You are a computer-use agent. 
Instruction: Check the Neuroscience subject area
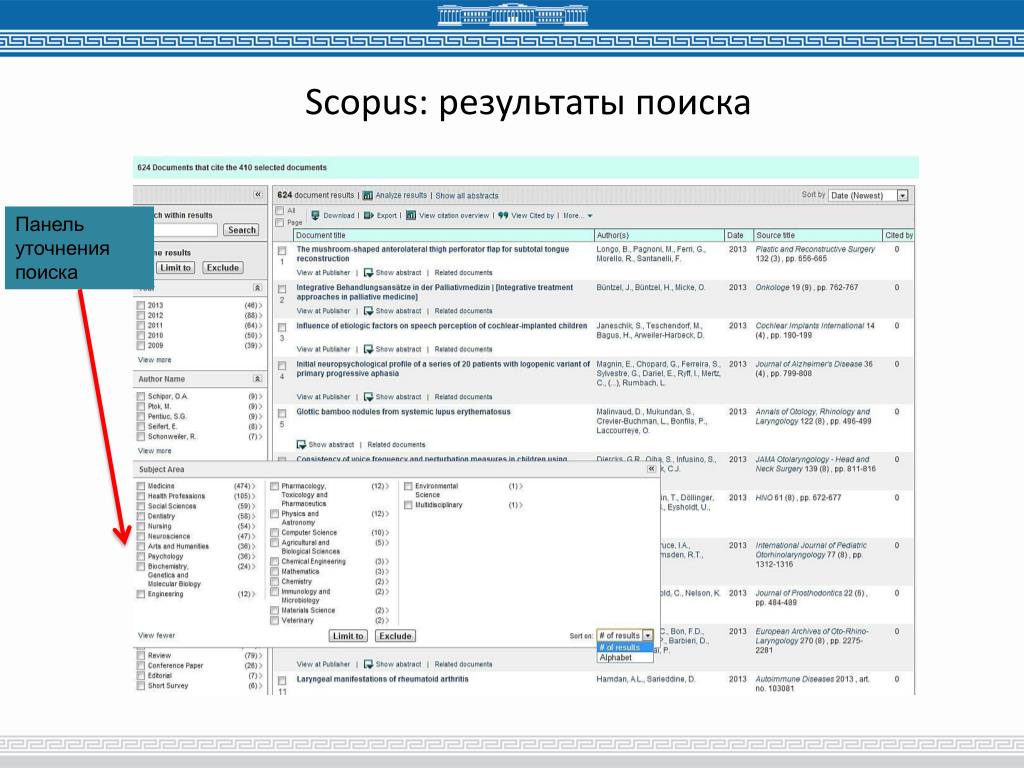[x=140, y=536]
